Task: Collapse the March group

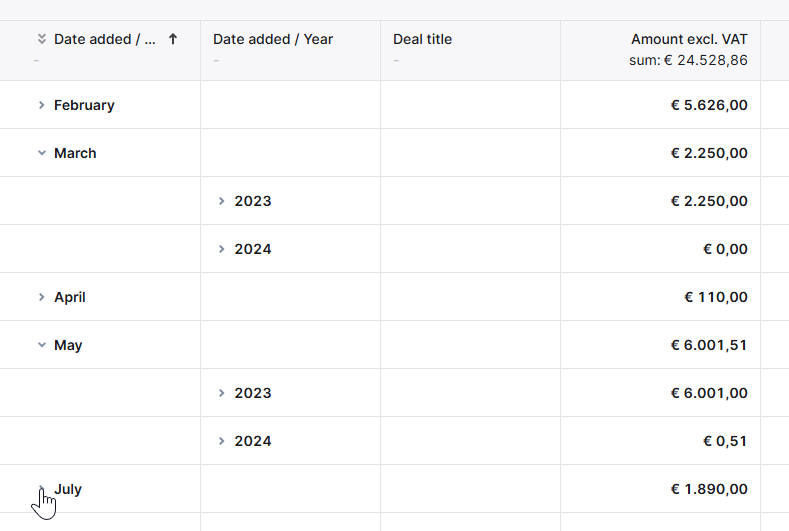Action: 42,153
